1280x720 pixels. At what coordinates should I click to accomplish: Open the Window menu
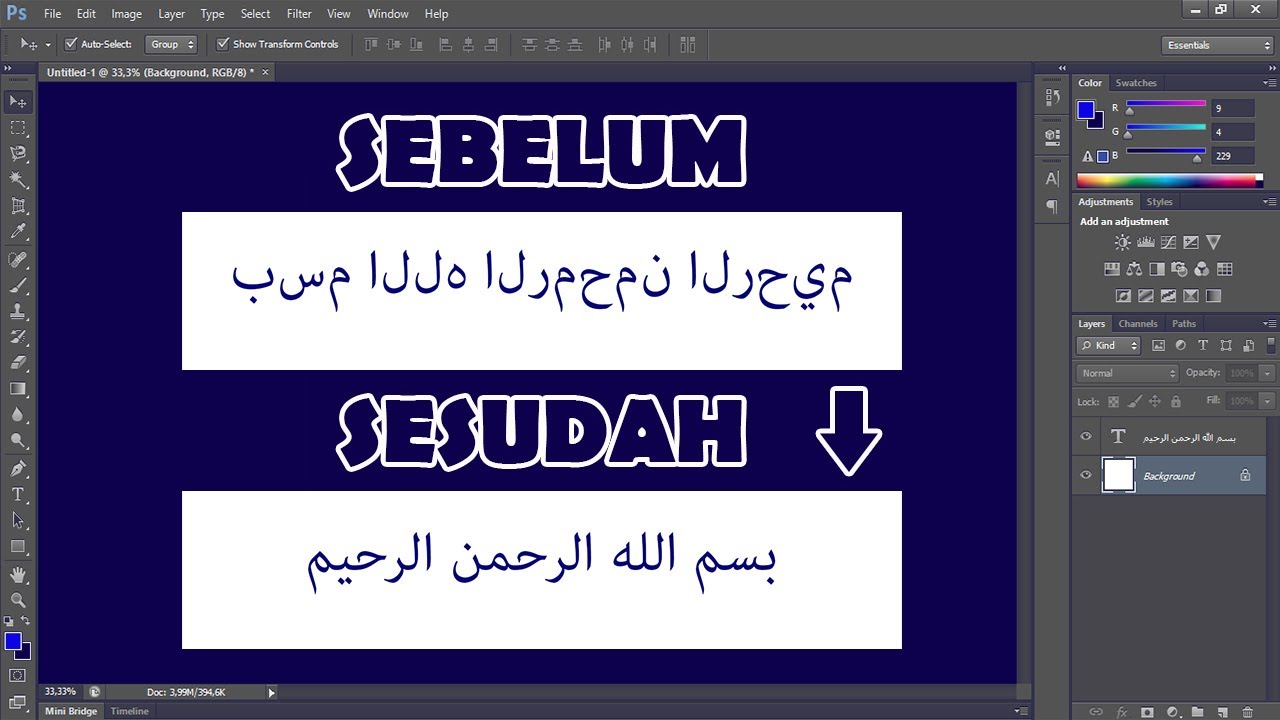coord(388,14)
